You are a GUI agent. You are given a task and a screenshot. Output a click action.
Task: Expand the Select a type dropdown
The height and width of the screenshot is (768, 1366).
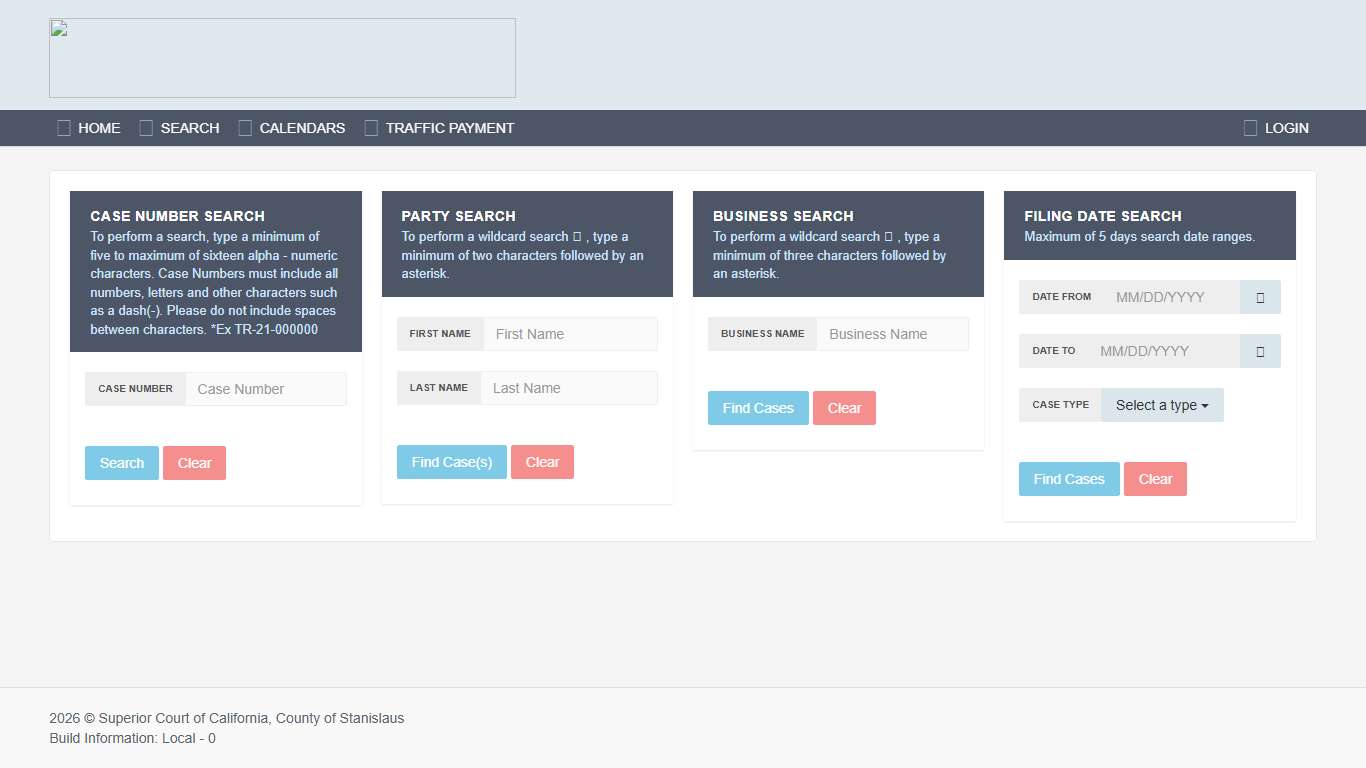(x=1162, y=405)
